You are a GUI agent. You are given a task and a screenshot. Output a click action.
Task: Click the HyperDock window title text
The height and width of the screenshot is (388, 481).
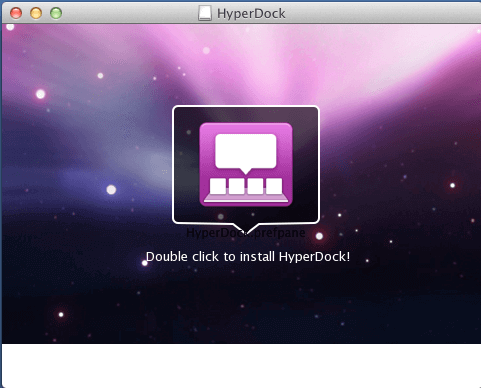tap(251, 14)
